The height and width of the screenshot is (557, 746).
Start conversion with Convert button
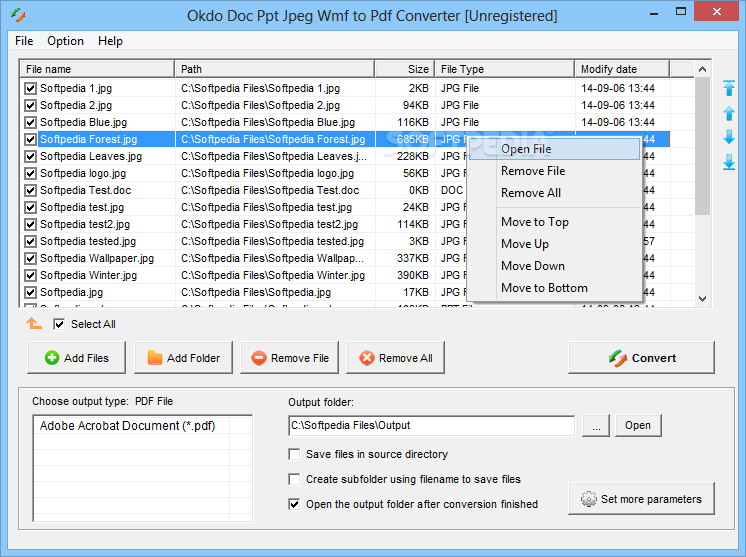point(641,358)
